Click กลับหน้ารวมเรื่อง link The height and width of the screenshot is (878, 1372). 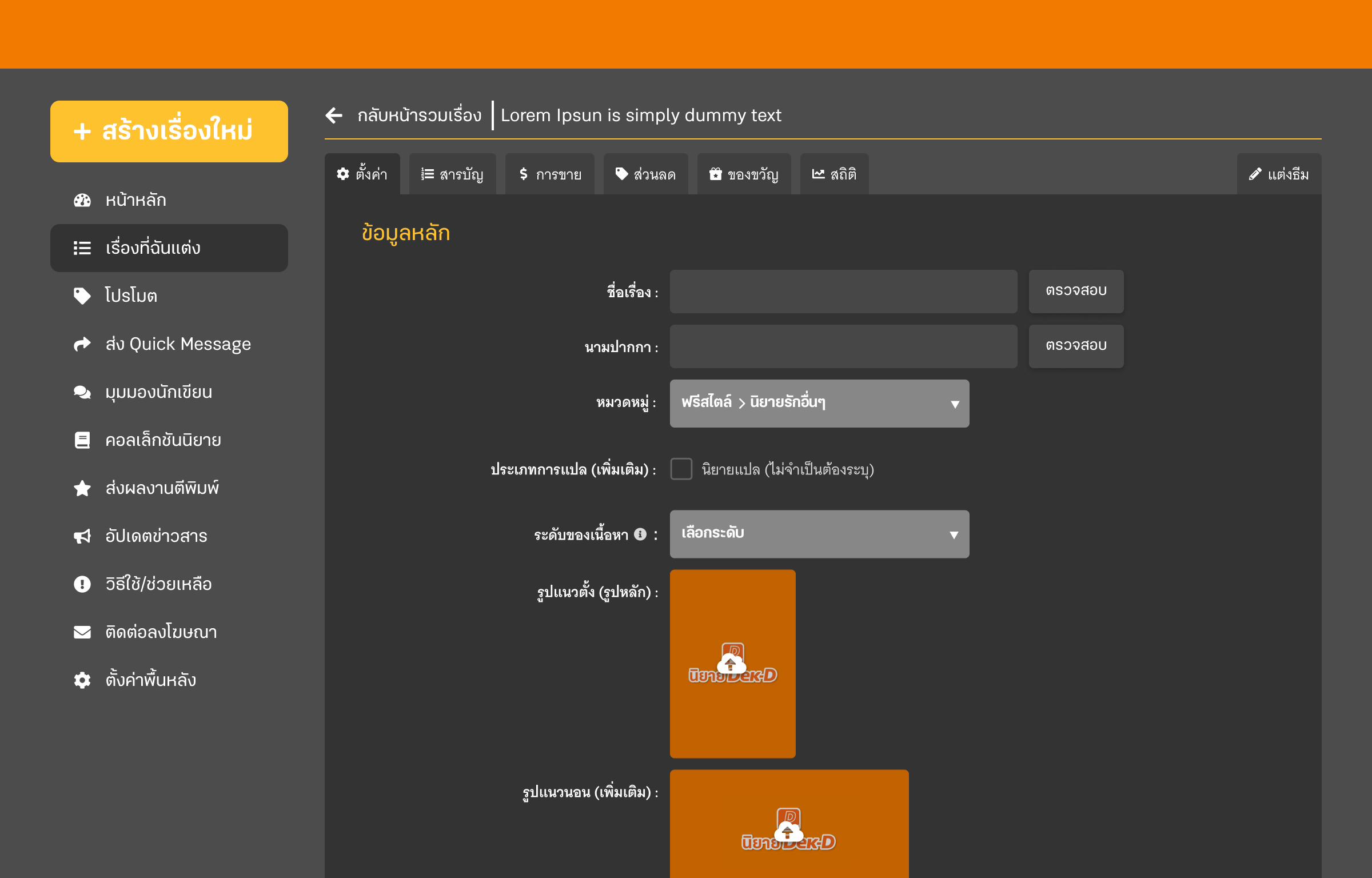click(x=420, y=115)
